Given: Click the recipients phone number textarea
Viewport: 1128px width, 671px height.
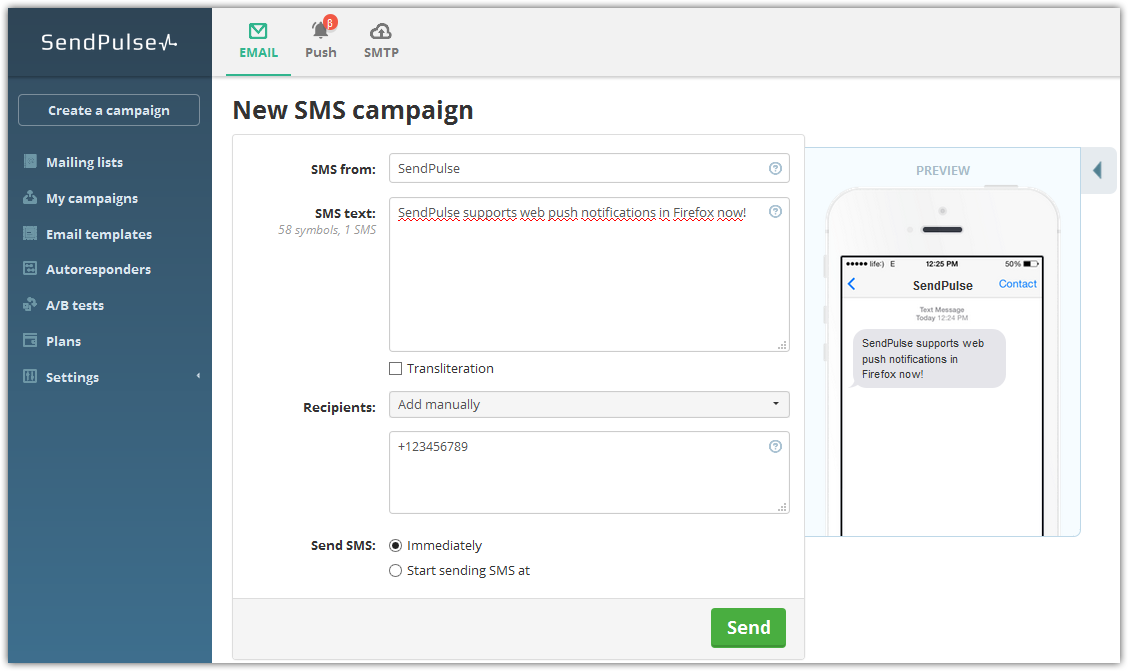Looking at the screenshot, I should 589,473.
